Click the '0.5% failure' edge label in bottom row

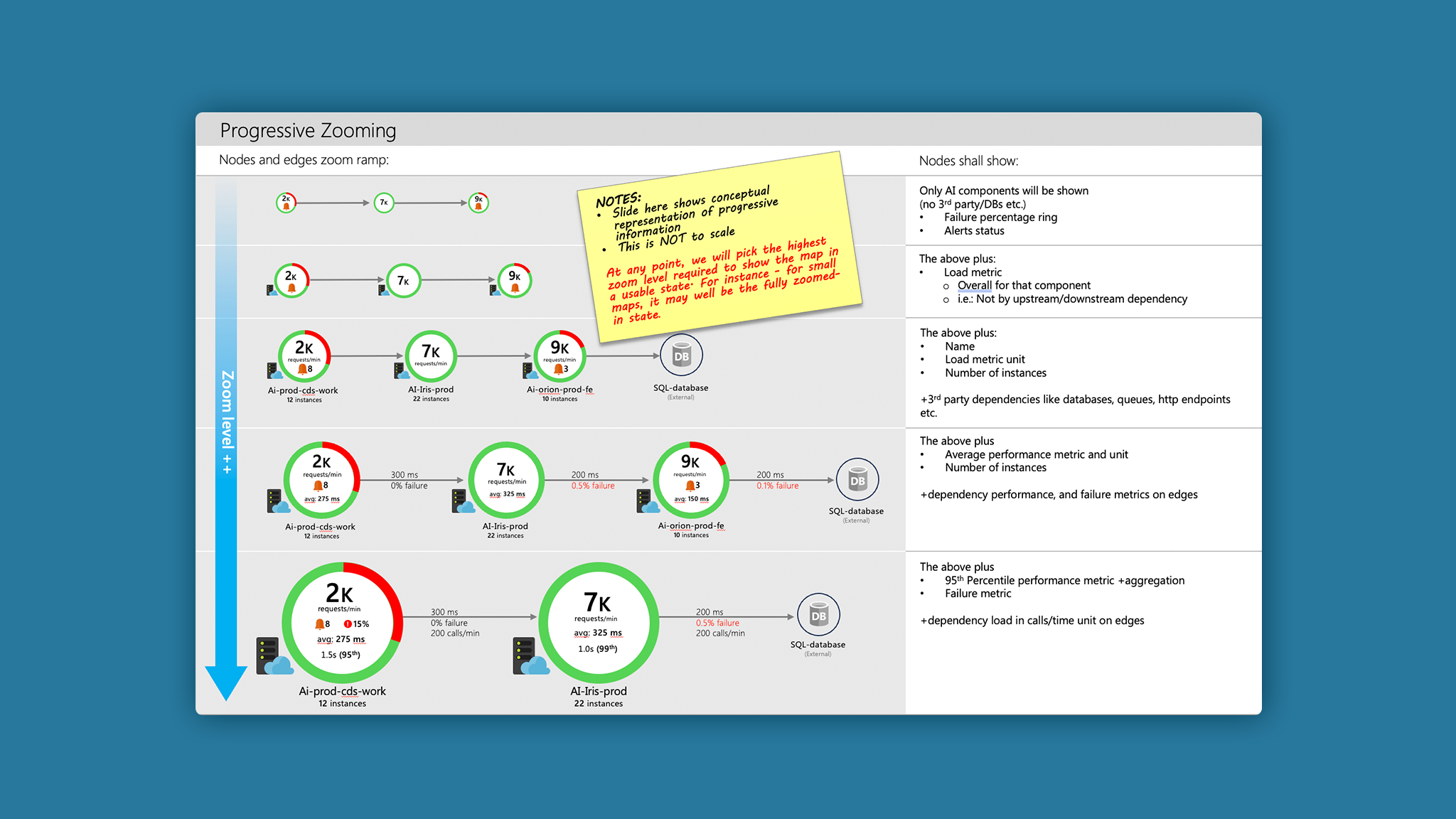717,623
